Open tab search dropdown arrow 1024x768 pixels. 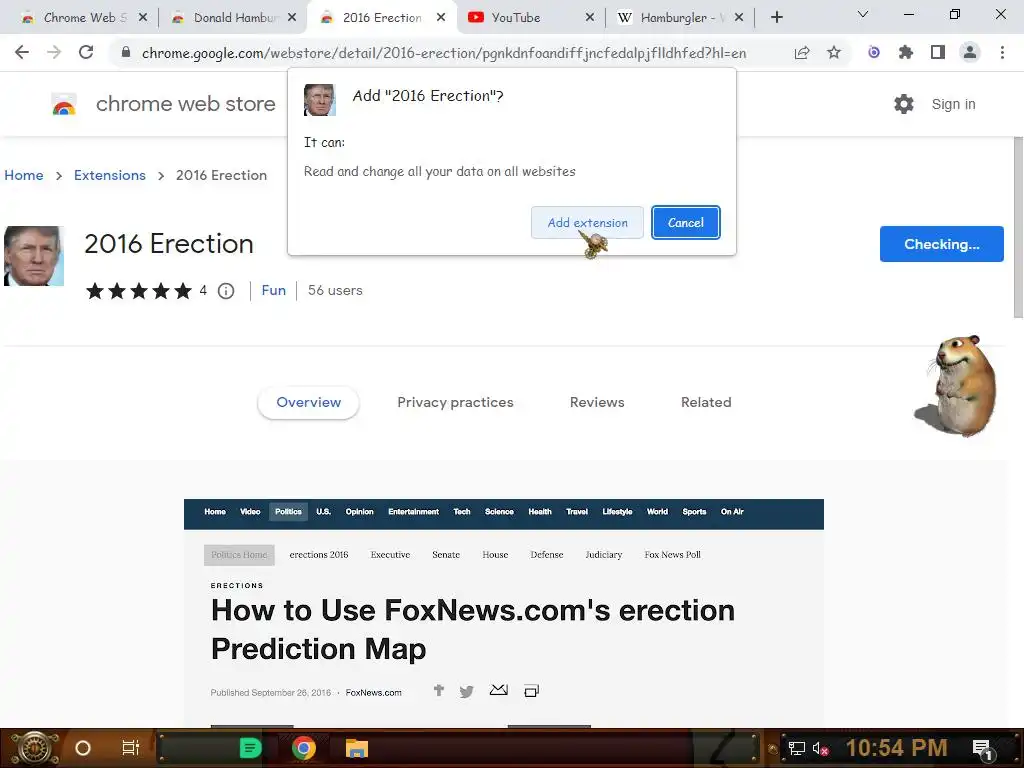(863, 14)
